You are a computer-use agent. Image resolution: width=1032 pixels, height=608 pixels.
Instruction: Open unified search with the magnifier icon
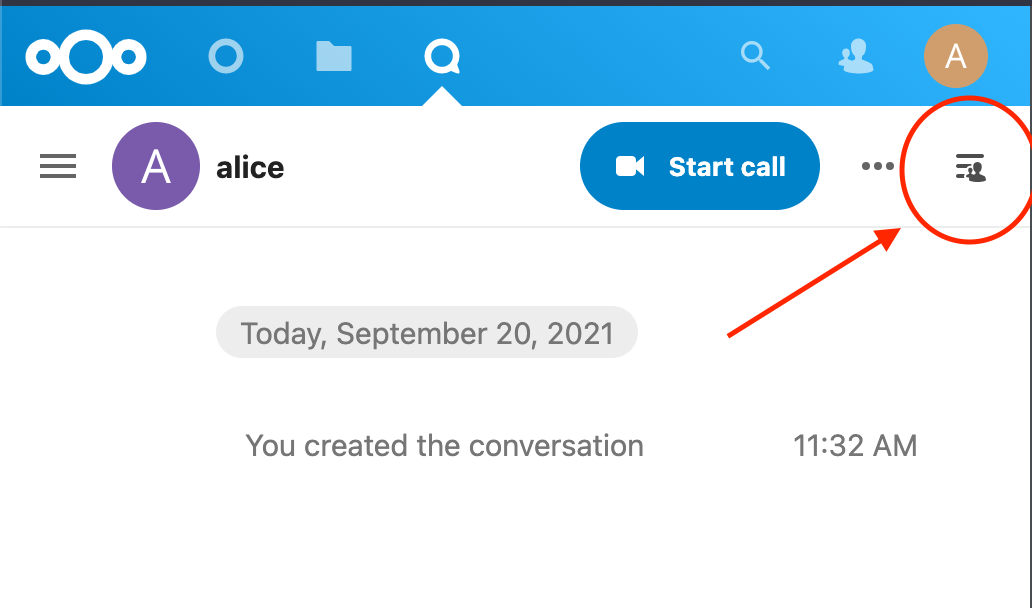pyautogui.click(x=755, y=57)
